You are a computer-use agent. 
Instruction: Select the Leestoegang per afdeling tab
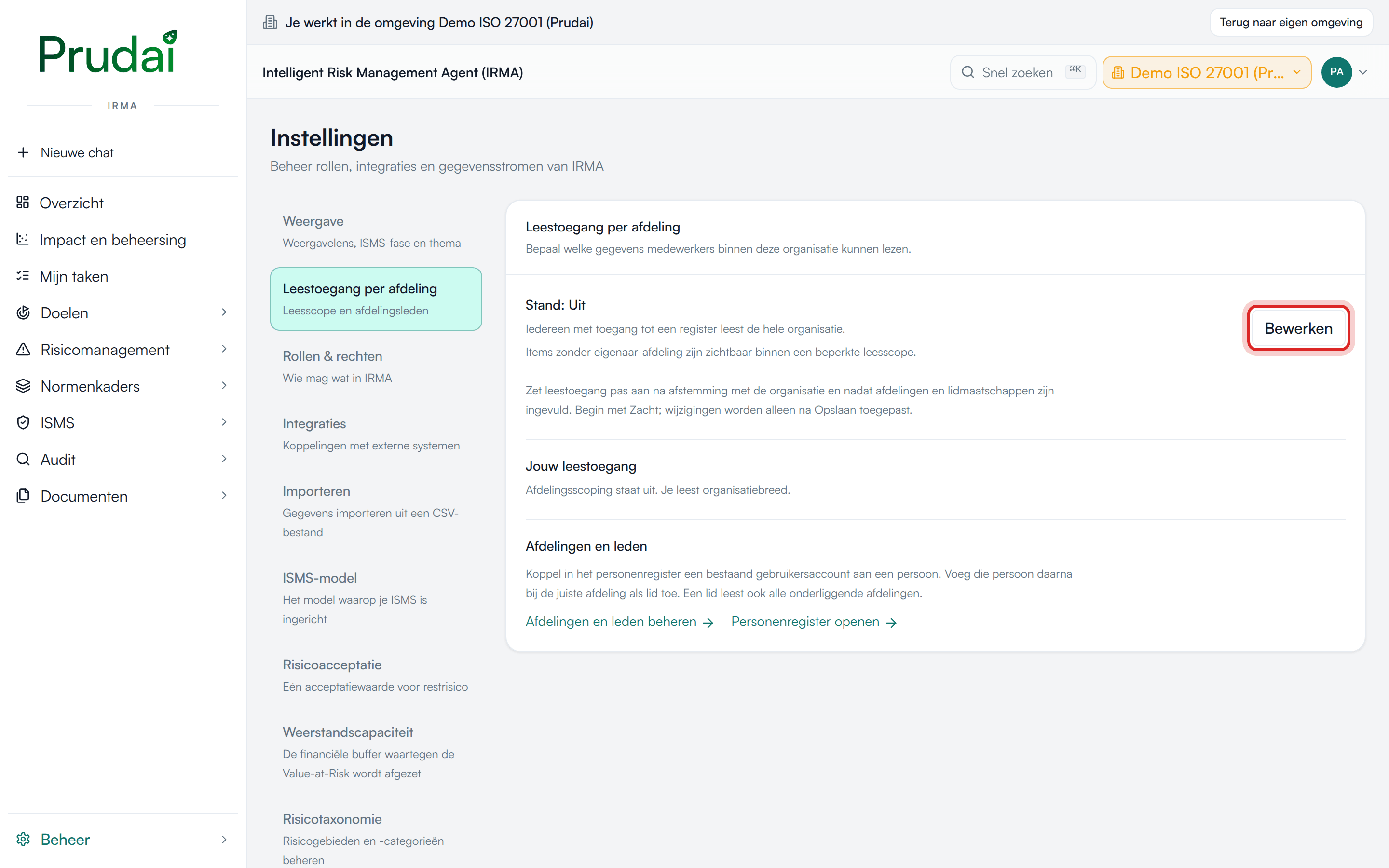pyautogui.click(x=376, y=299)
